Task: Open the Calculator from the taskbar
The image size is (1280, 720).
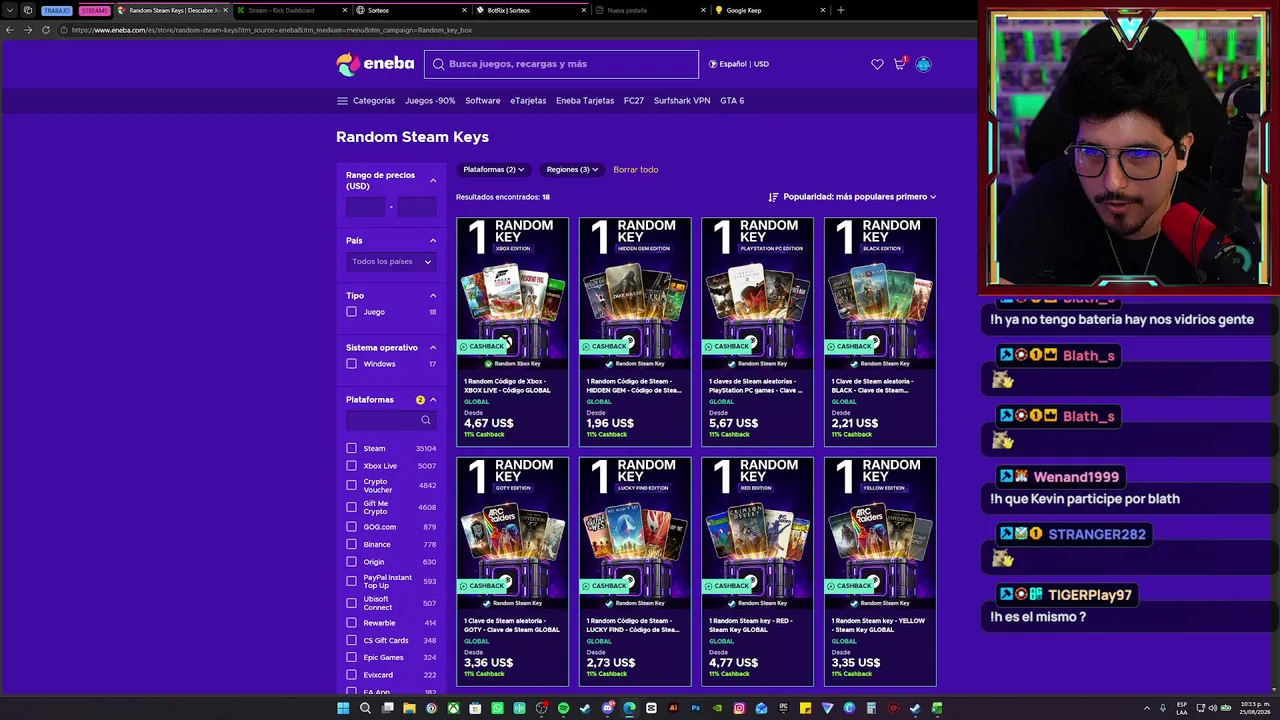Action: pyautogui.click(x=871, y=708)
